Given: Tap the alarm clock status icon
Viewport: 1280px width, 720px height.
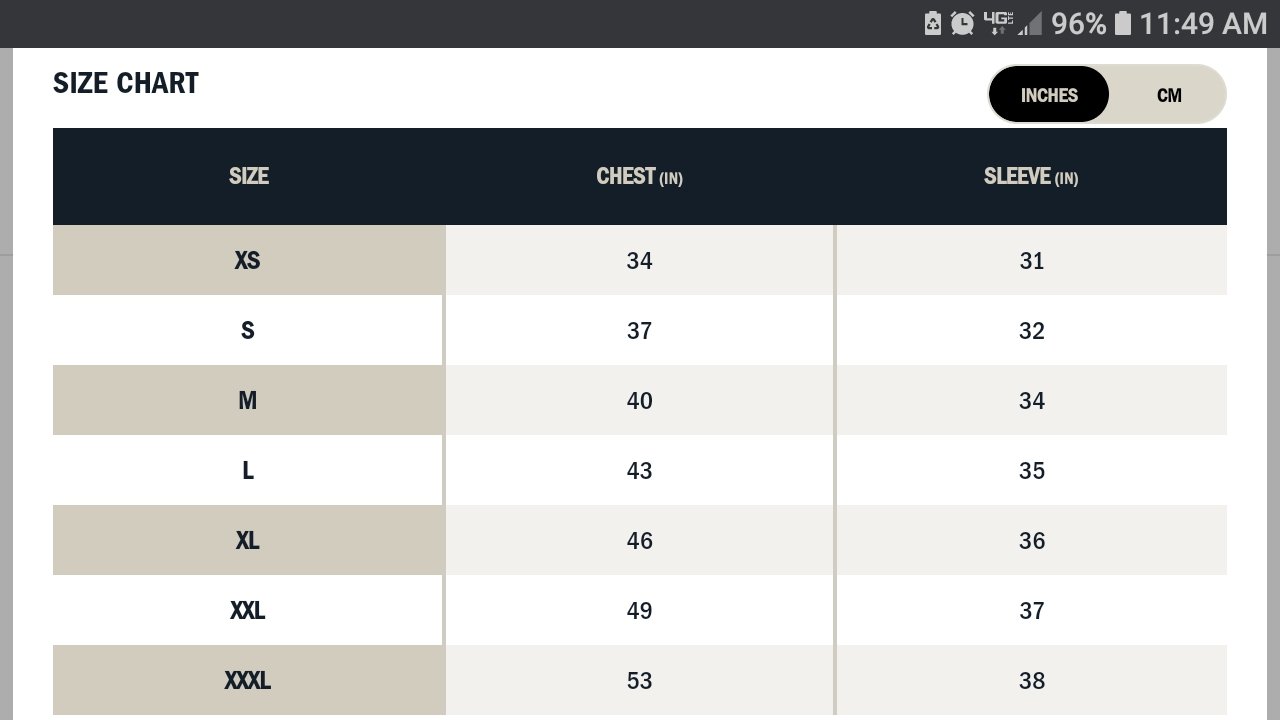Looking at the screenshot, I should [962, 23].
